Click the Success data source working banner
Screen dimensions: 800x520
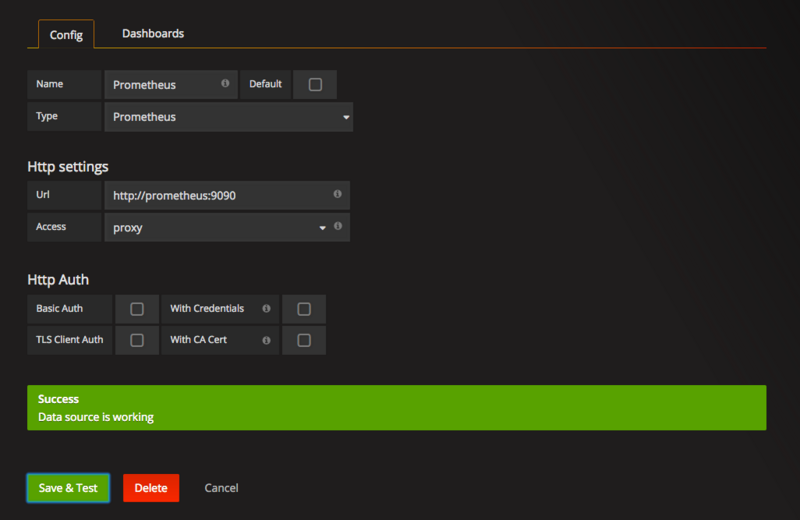click(x=396, y=408)
